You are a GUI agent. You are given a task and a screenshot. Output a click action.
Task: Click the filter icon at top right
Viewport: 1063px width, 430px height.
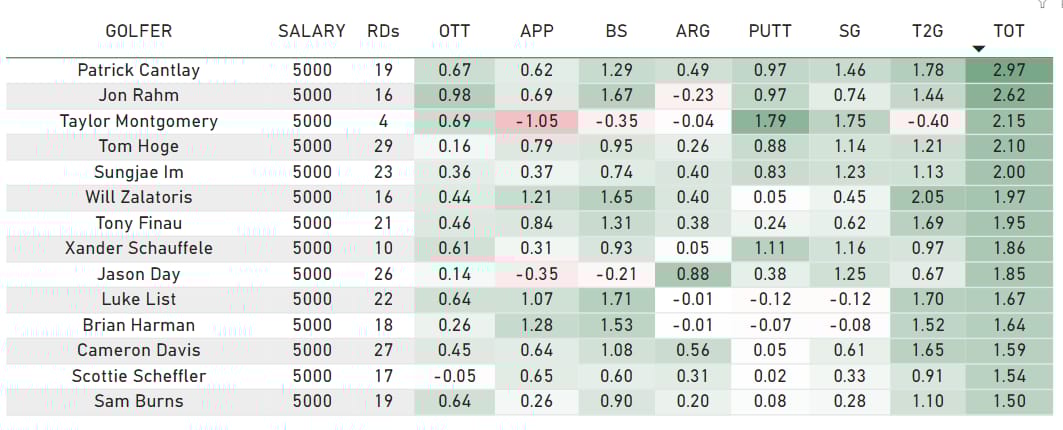1042,3
